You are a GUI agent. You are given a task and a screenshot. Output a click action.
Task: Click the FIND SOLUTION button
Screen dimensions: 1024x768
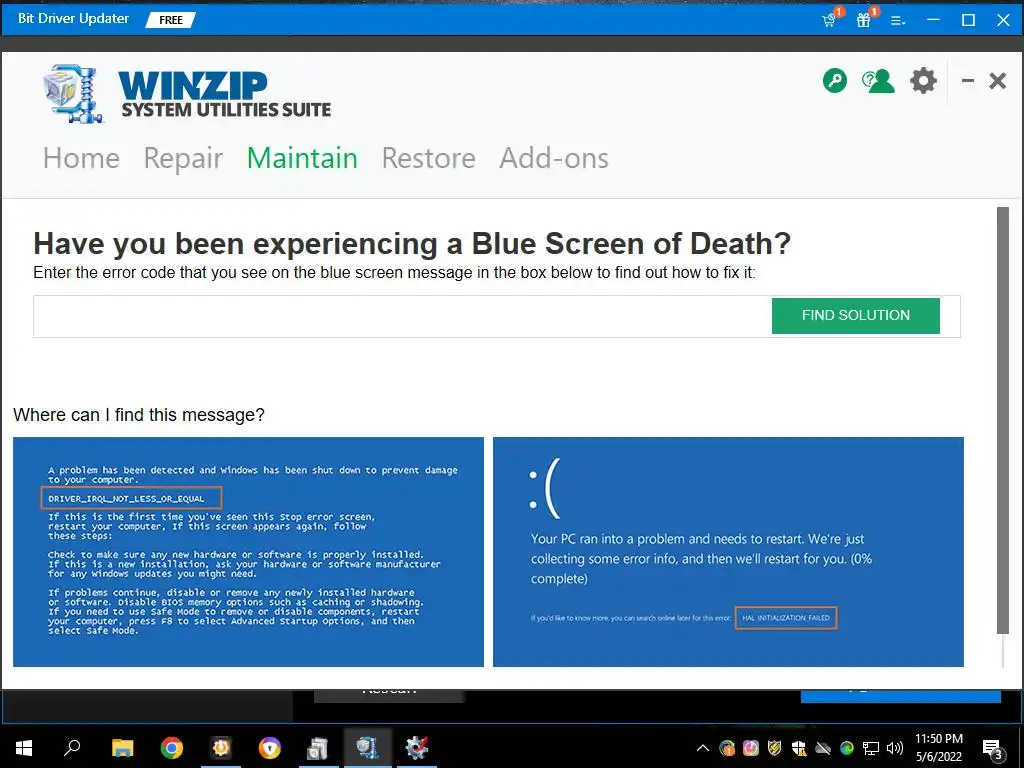(856, 315)
